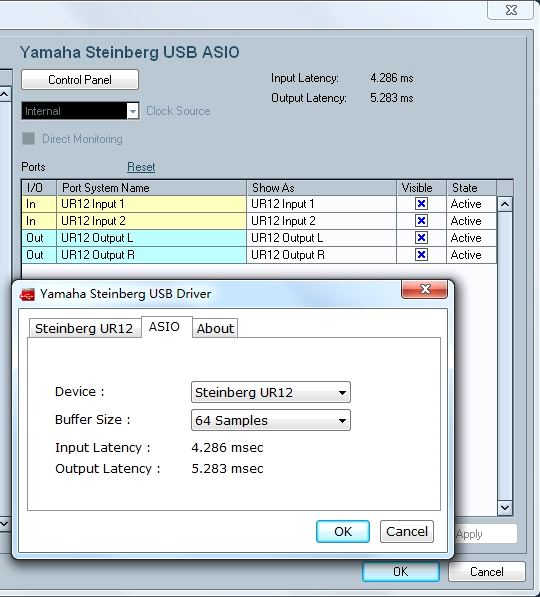Click the left panel scroll down arrow
This screenshot has width=540, height=597.
5,524
